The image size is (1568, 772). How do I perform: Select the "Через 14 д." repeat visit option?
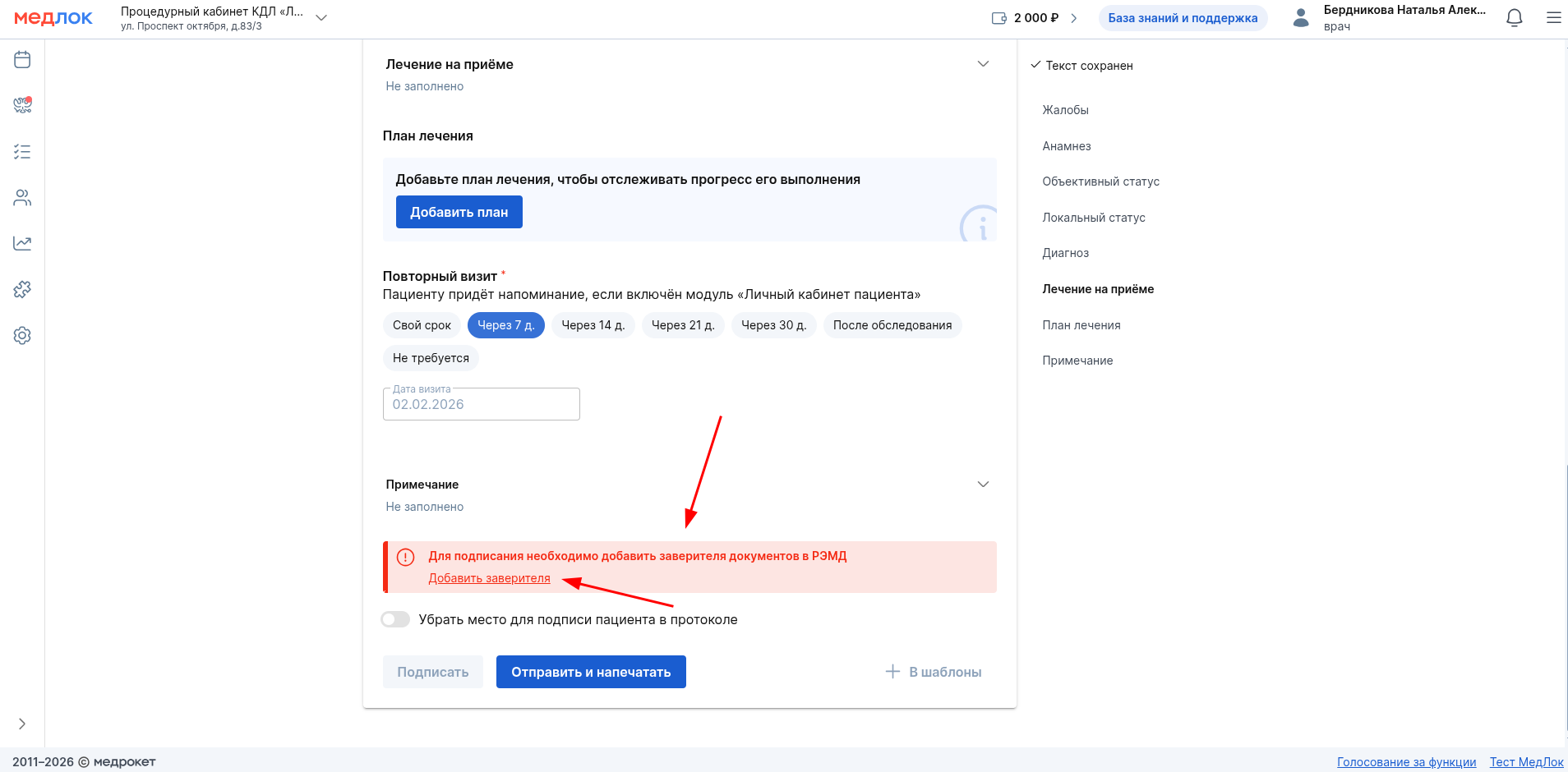pyautogui.click(x=593, y=325)
